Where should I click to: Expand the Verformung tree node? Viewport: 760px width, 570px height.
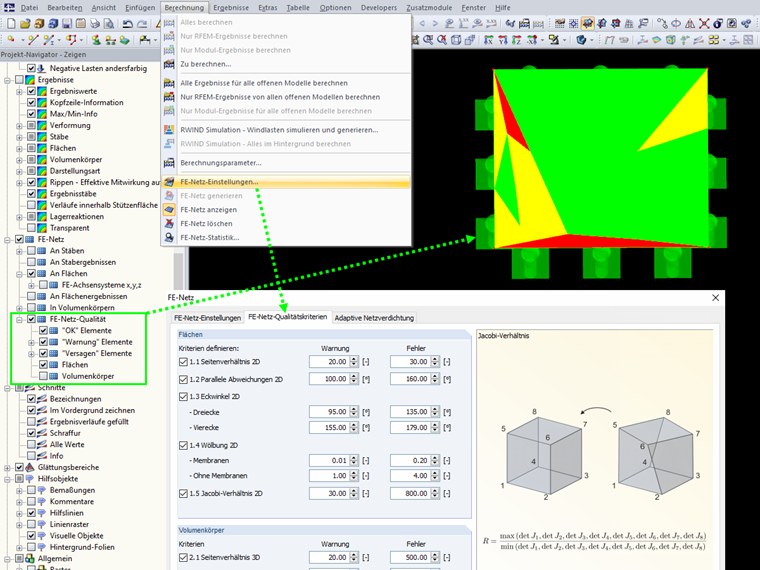click(x=19, y=126)
